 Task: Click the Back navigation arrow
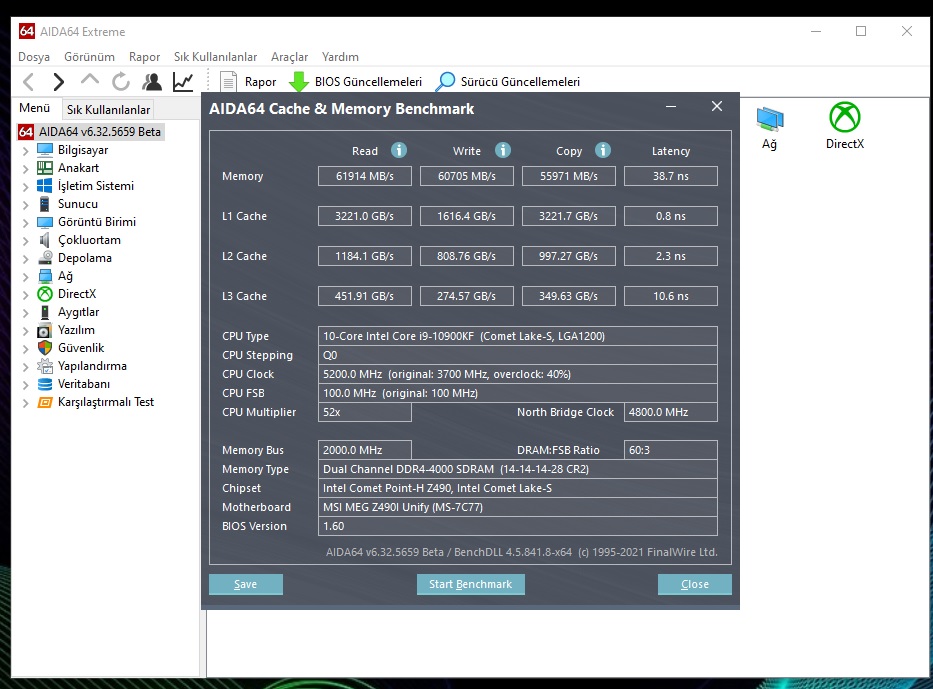coord(28,82)
